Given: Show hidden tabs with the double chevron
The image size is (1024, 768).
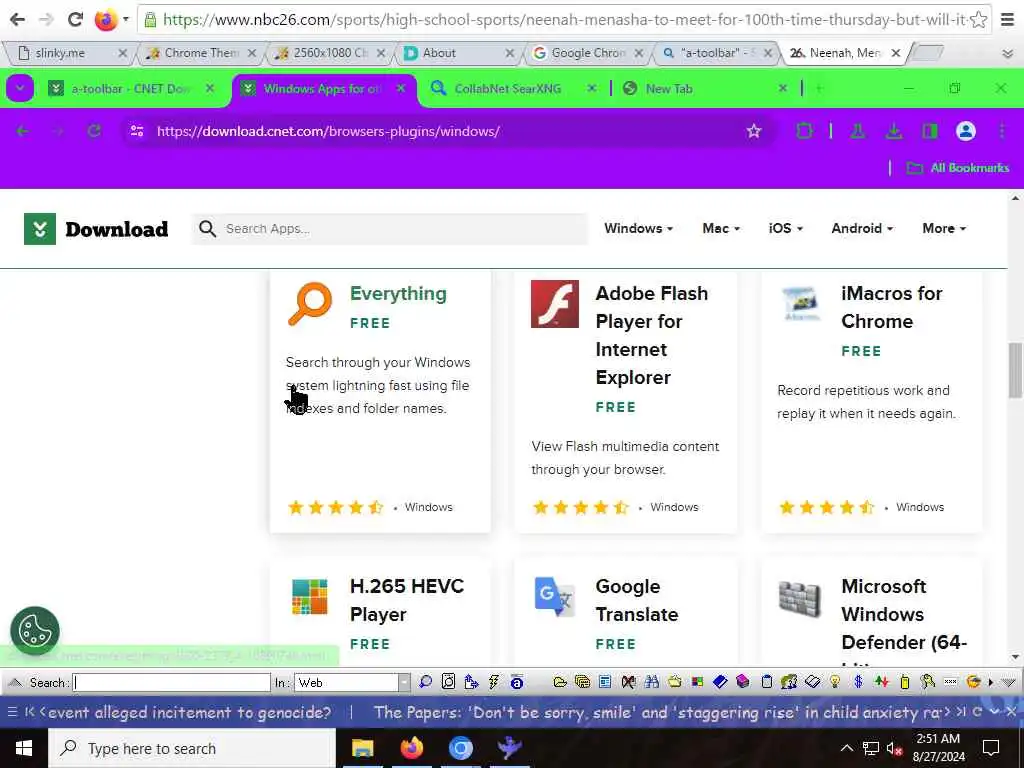Looking at the screenshot, I should point(1008,54).
